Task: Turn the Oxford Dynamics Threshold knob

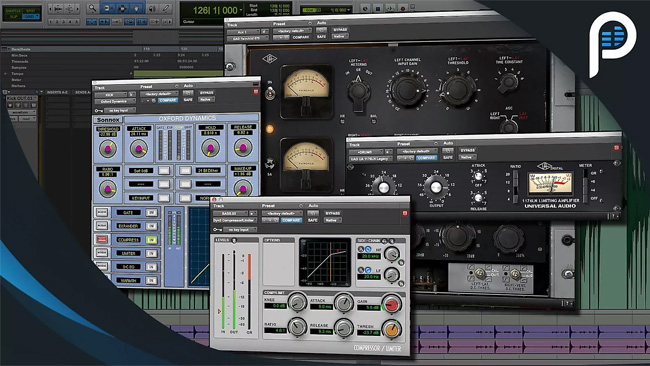Action: [108, 148]
